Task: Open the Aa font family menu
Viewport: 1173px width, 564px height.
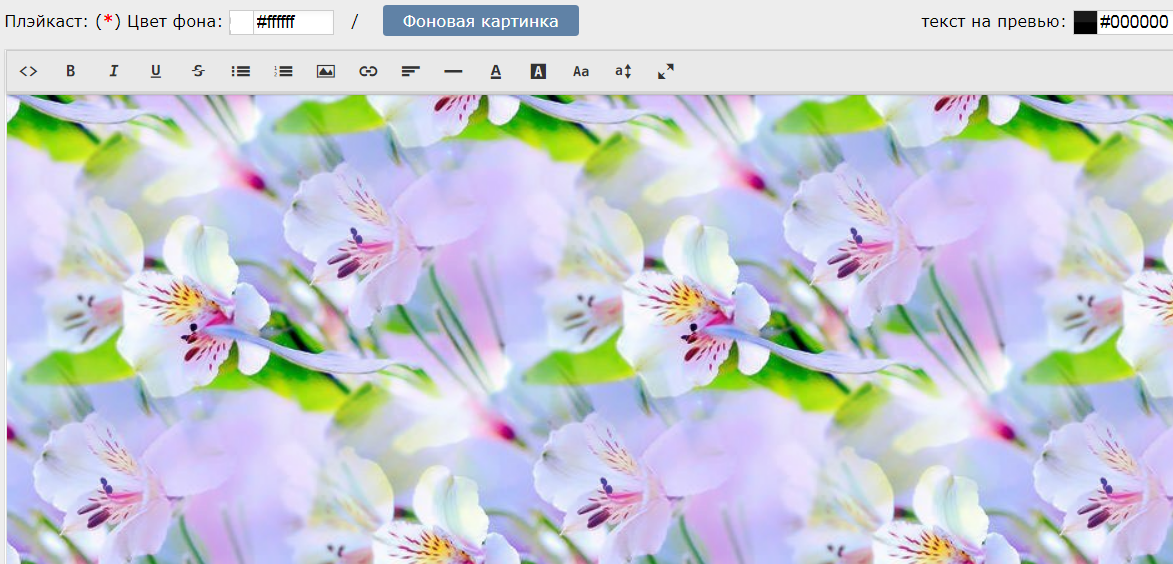Action: [581, 71]
